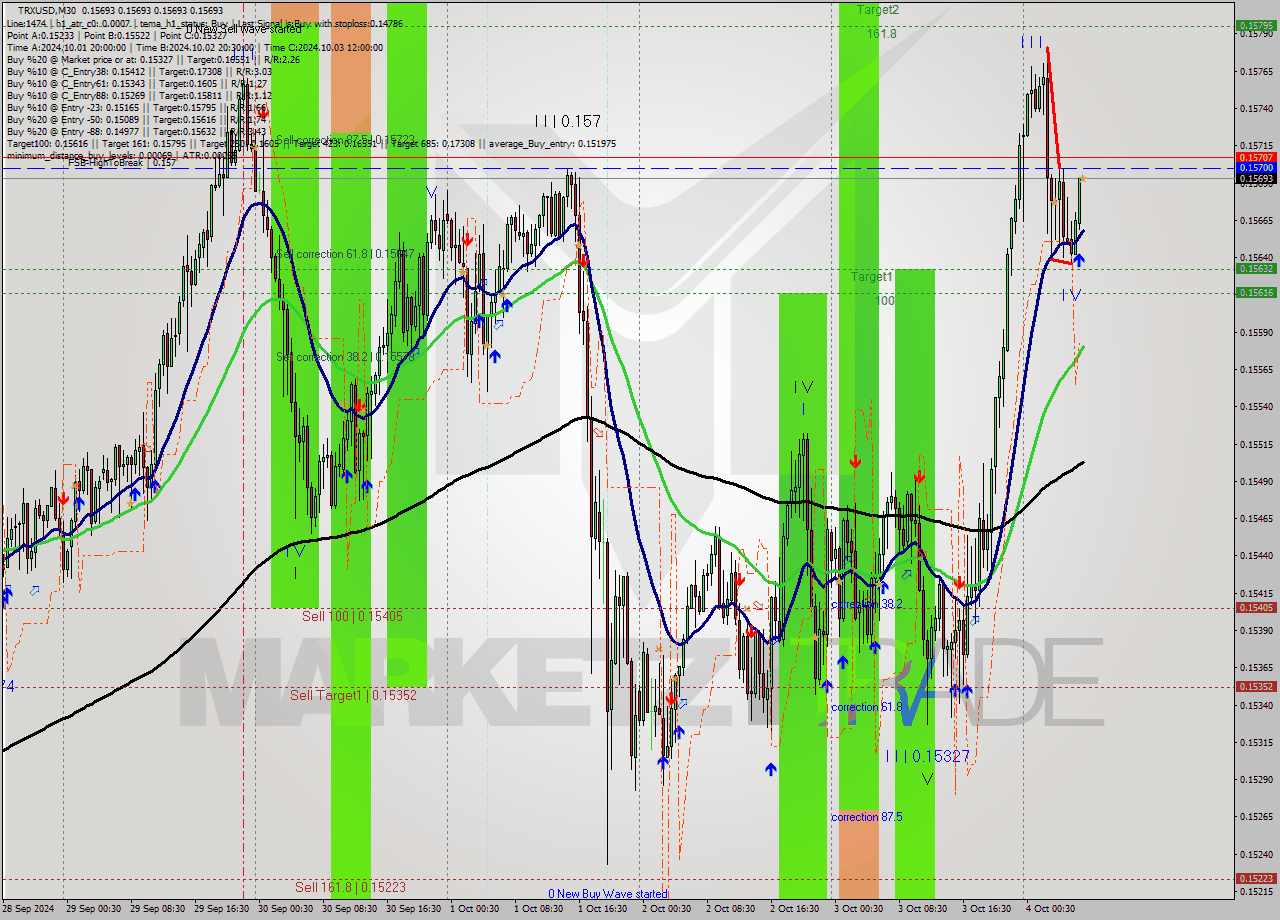Click the green 0.15616 level label

pos(1256,292)
